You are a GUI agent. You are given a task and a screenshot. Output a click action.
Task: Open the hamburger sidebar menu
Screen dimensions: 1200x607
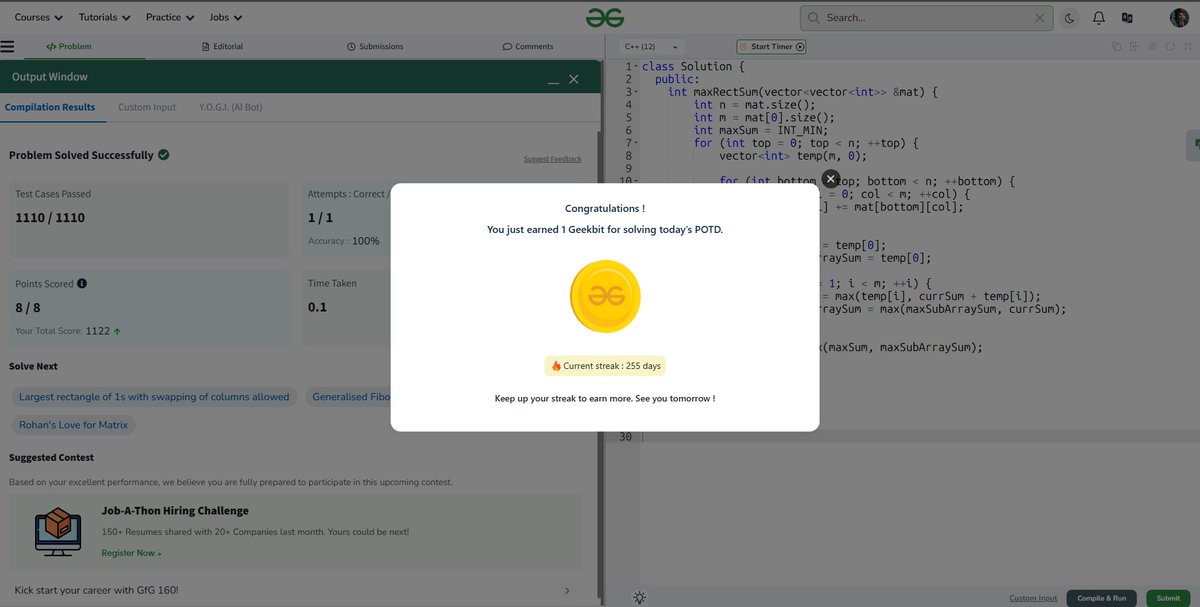point(7,46)
